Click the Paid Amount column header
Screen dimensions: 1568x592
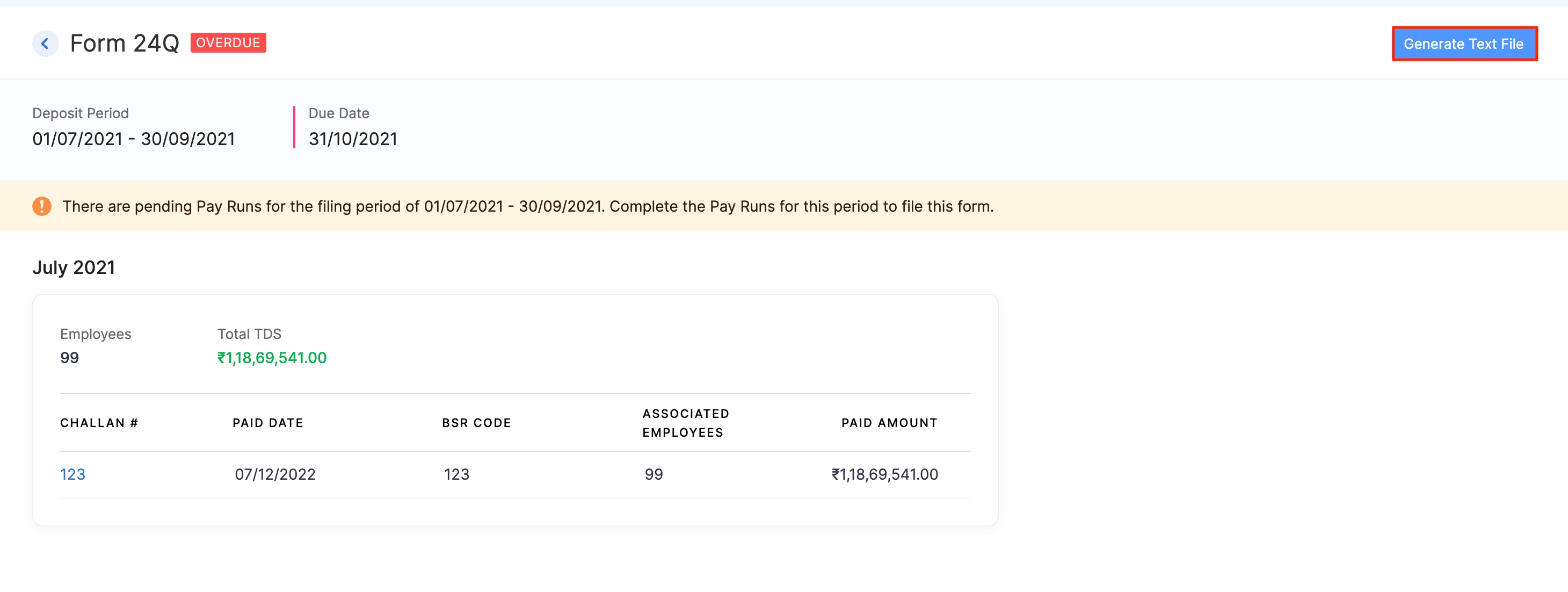coord(889,423)
